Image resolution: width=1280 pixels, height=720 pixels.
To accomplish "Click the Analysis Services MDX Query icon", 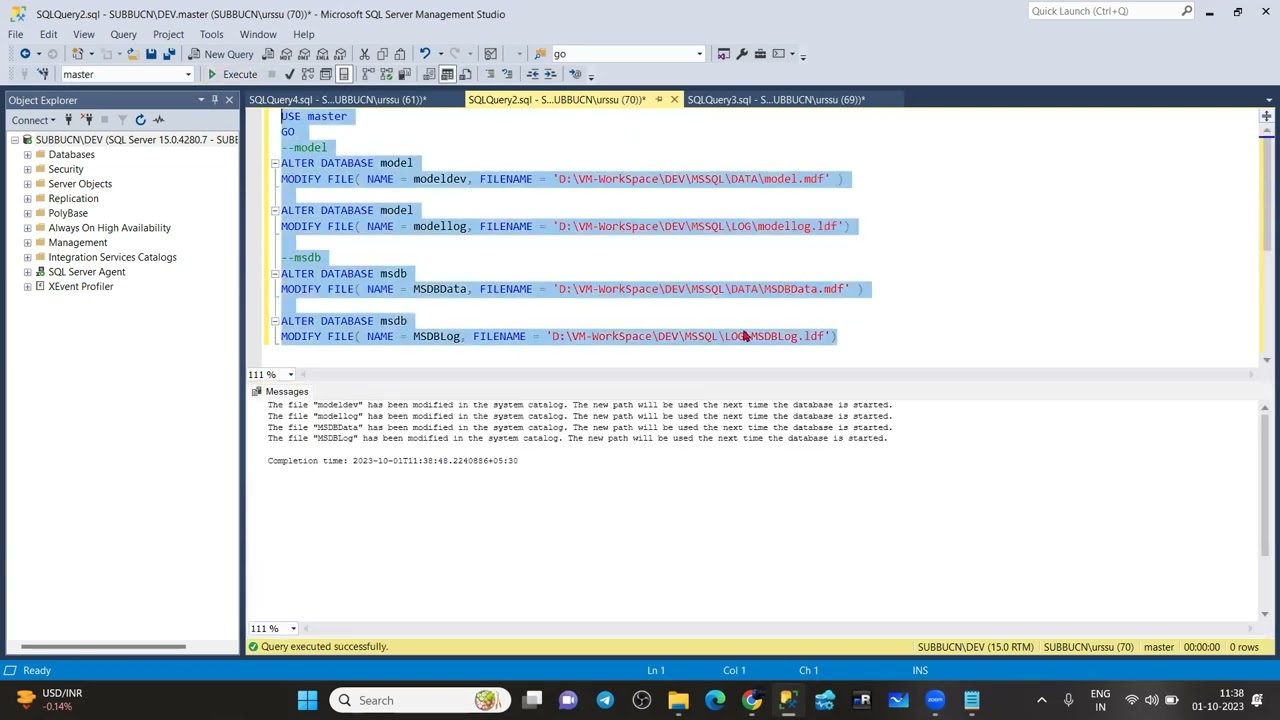I will coord(286,54).
